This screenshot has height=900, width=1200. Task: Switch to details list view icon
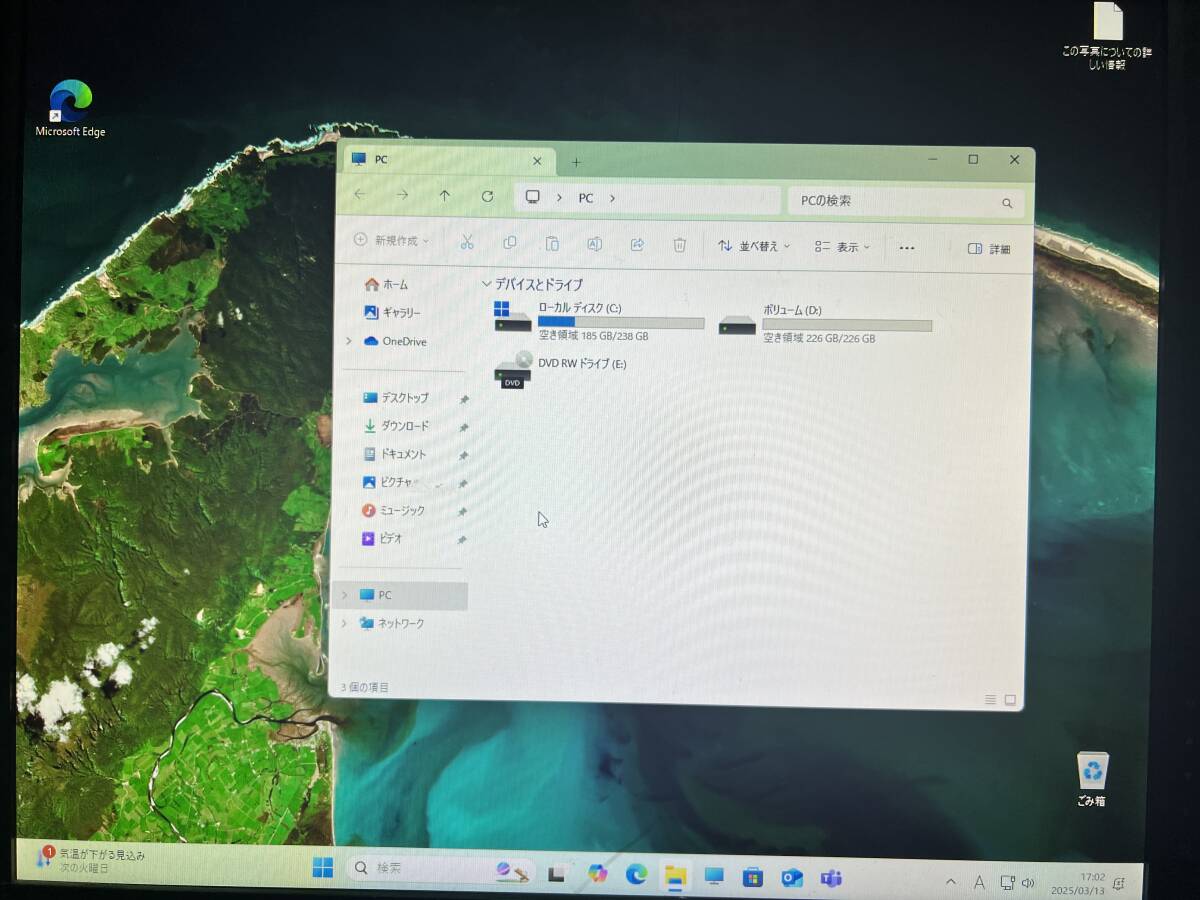point(990,699)
